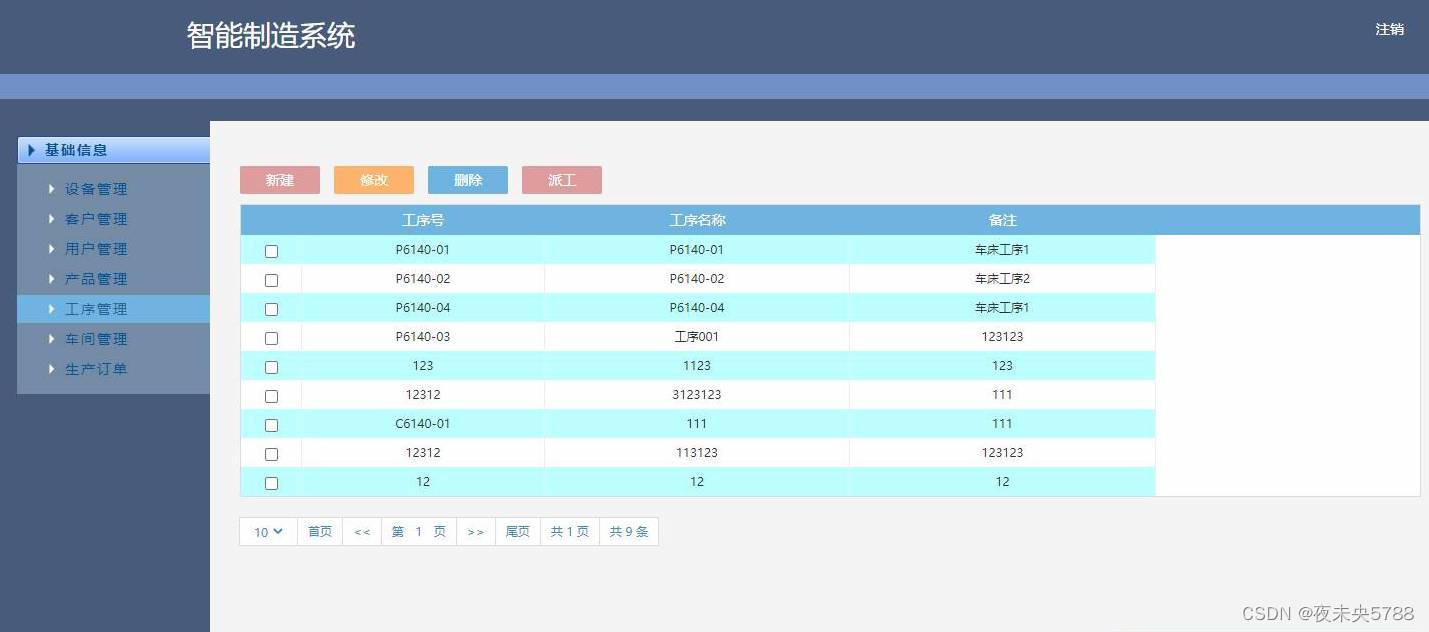
Task: Open 客户管理 in the sidebar
Action: tap(96, 219)
